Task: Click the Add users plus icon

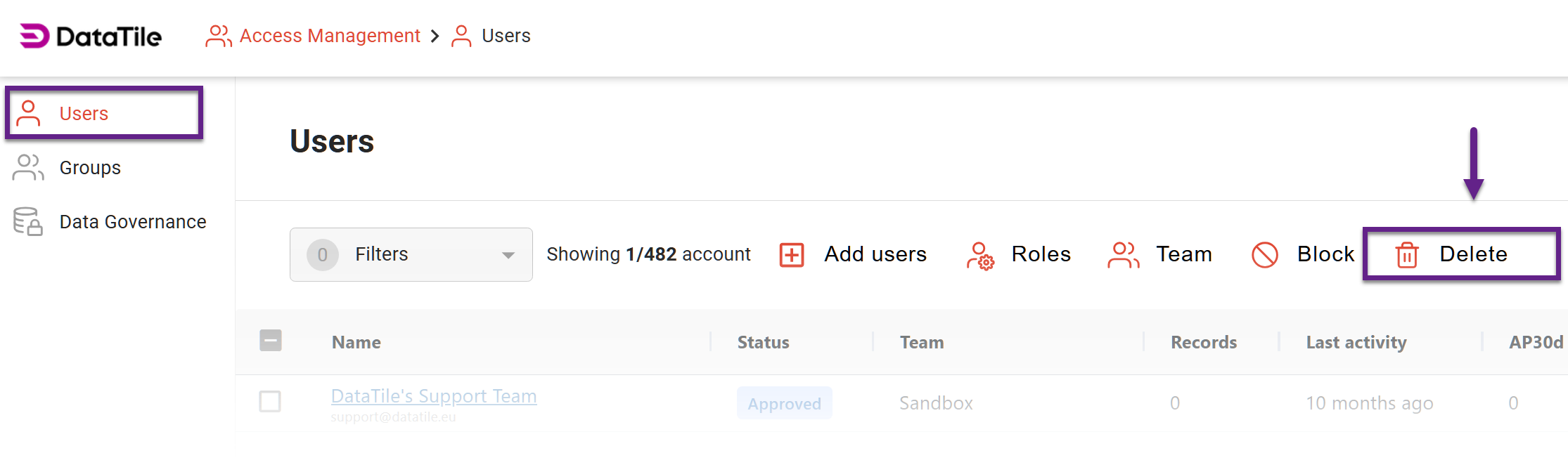Action: [791, 254]
